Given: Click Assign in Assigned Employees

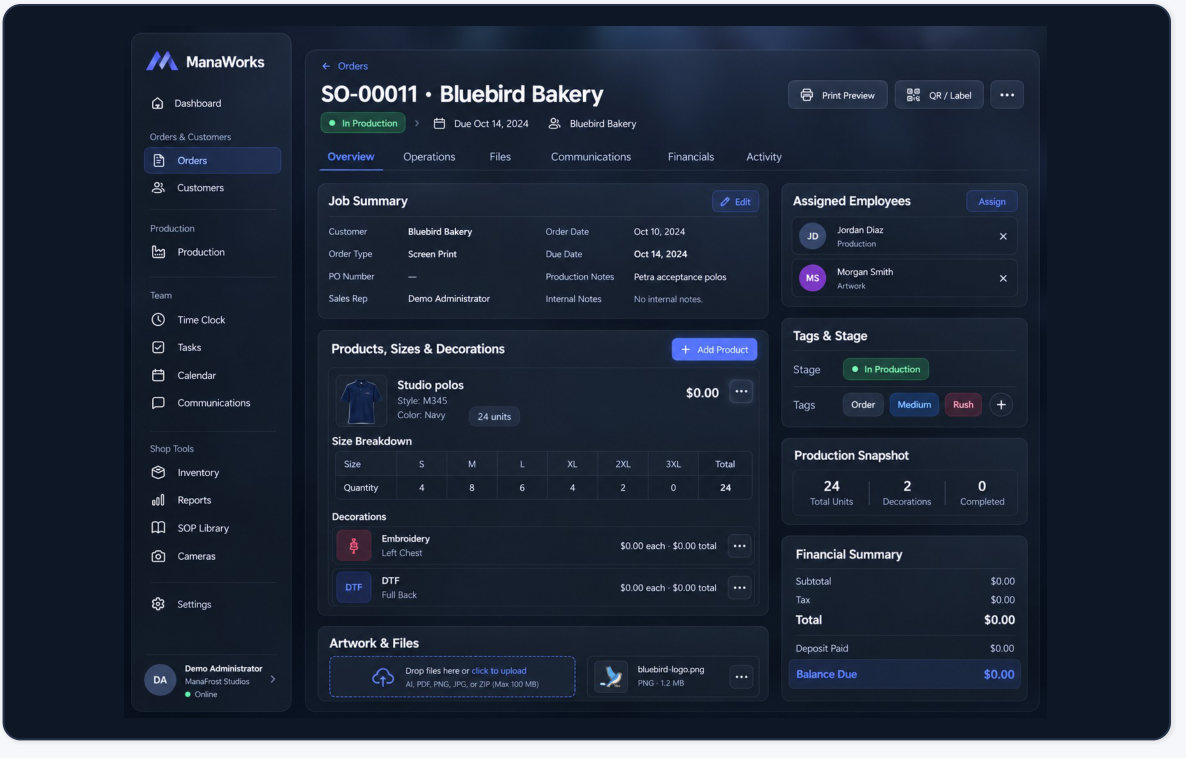Looking at the screenshot, I should [992, 201].
